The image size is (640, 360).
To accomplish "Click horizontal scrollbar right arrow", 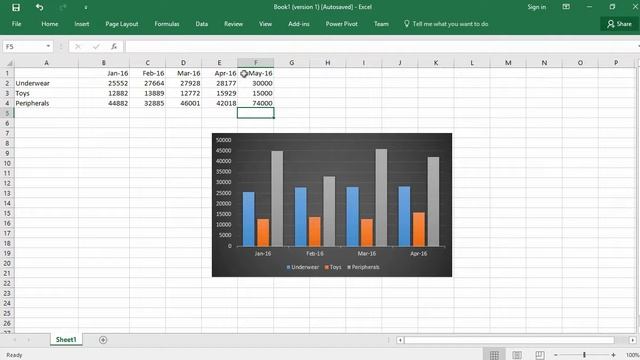I will [633, 340].
